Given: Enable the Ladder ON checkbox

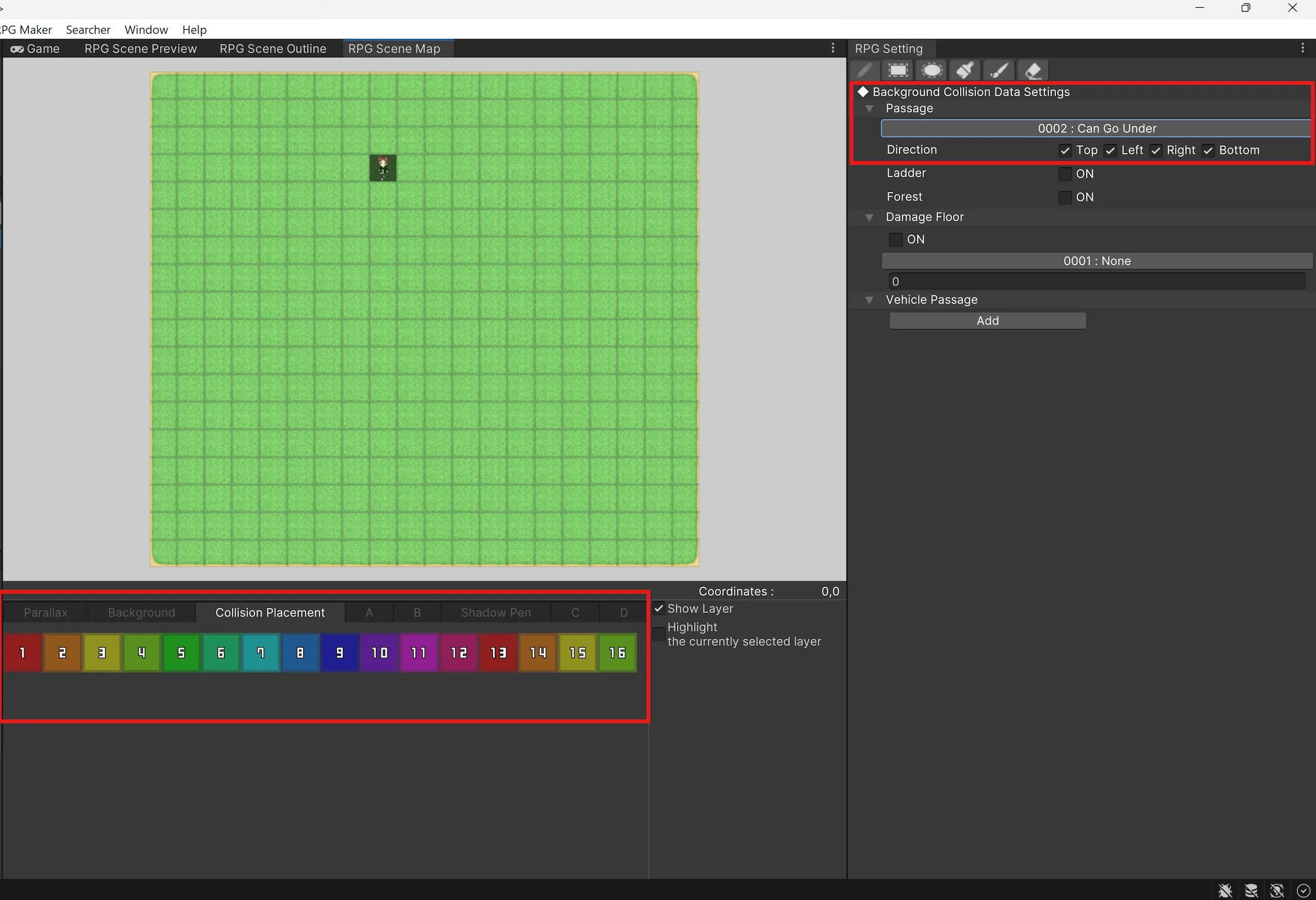Looking at the screenshot, I should click(1064, 174).
